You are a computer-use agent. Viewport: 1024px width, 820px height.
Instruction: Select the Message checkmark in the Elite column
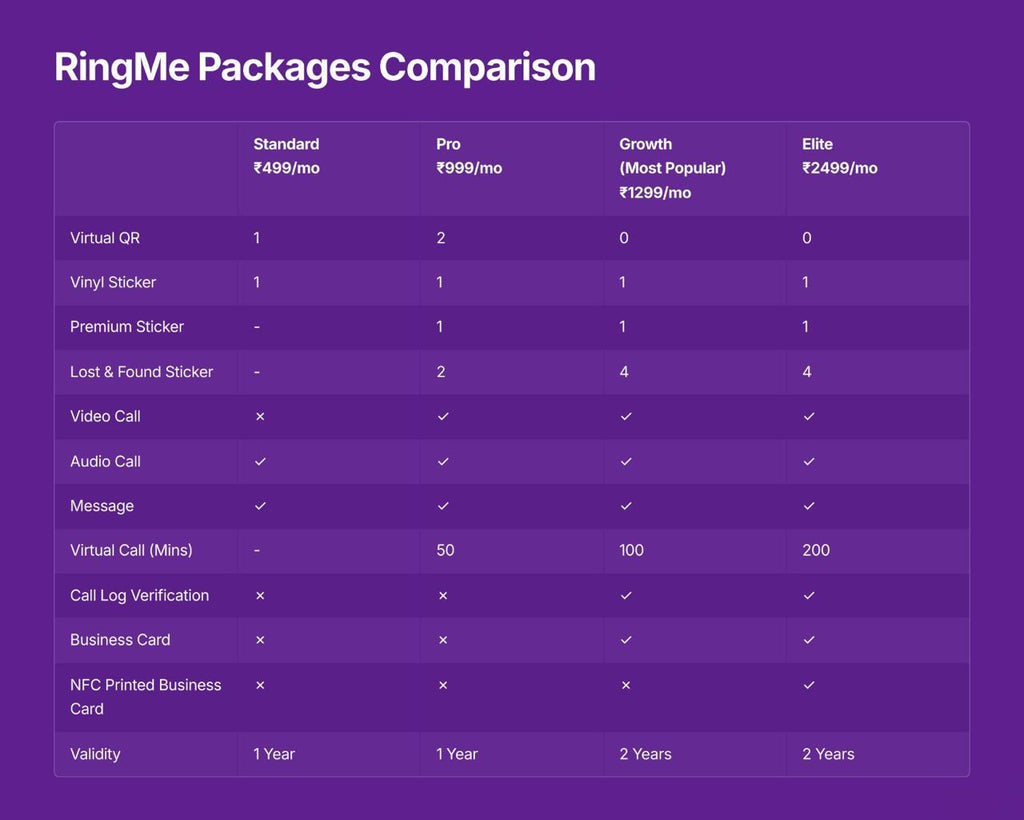pos(809,506)
